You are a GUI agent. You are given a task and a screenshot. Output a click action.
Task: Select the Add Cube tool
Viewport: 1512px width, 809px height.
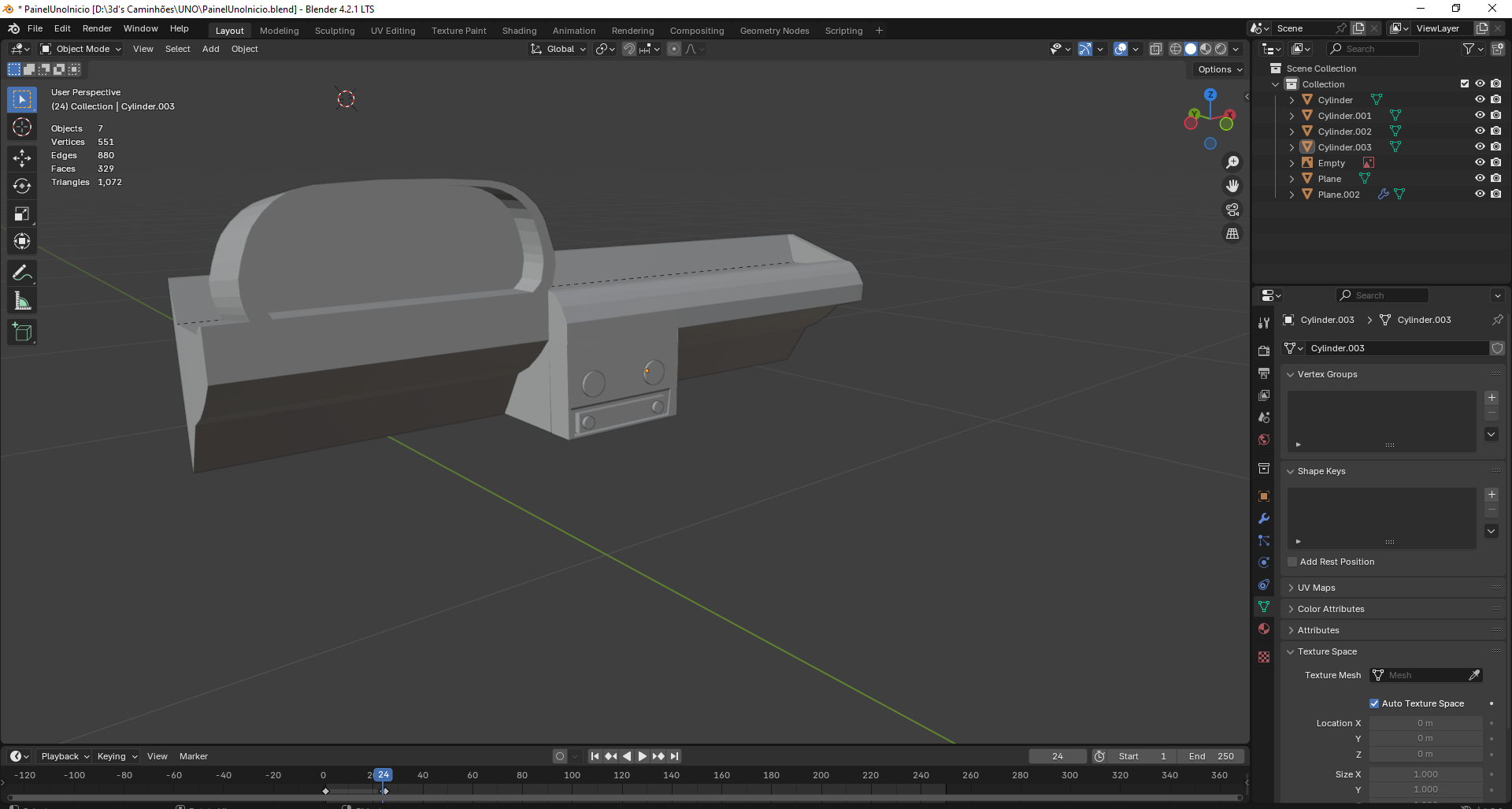point(22,332)
